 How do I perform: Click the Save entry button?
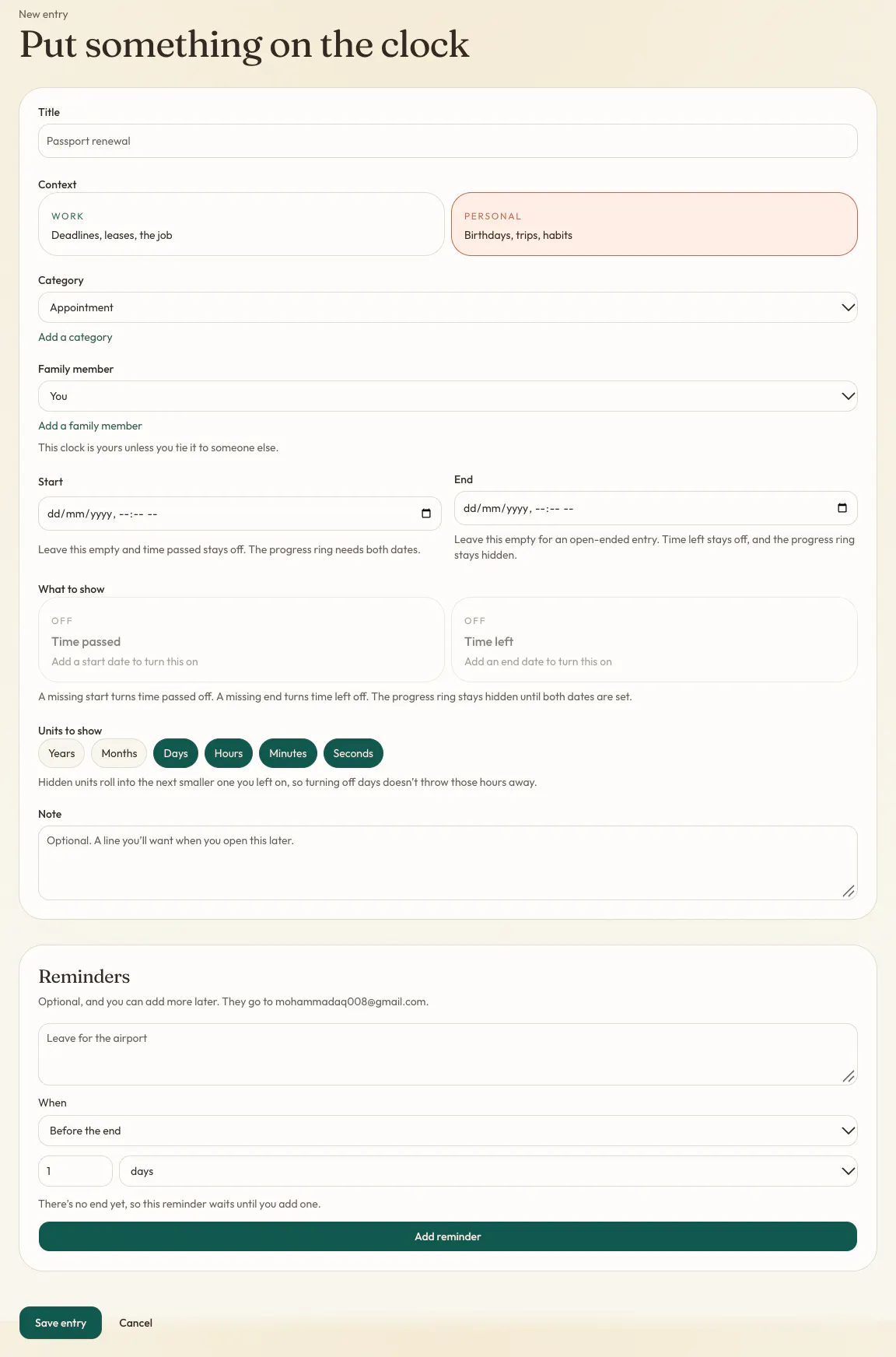(x=61, y=1323)
